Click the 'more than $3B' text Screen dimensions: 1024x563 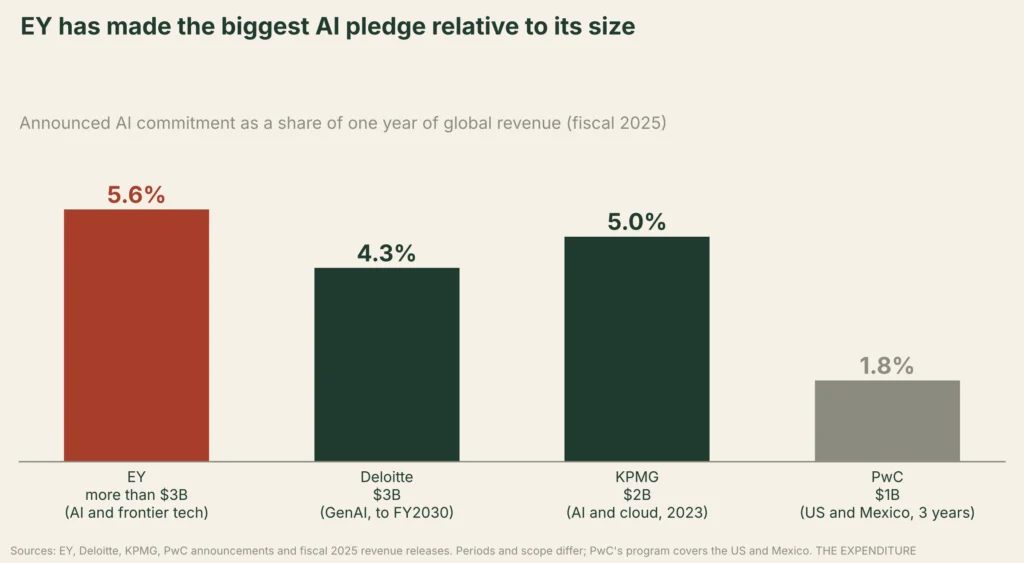pos(136,494)
